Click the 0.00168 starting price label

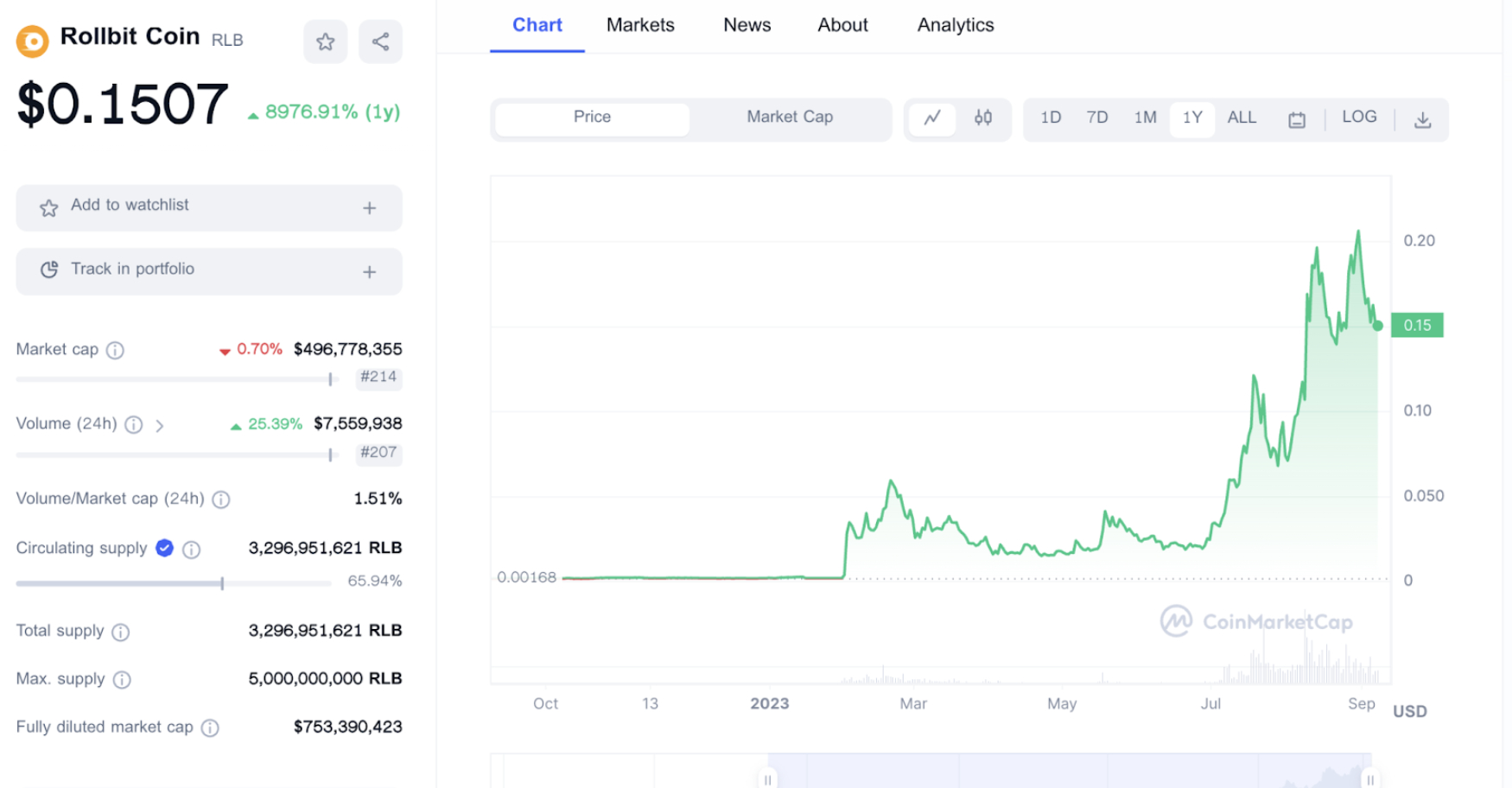click(527, 577)
